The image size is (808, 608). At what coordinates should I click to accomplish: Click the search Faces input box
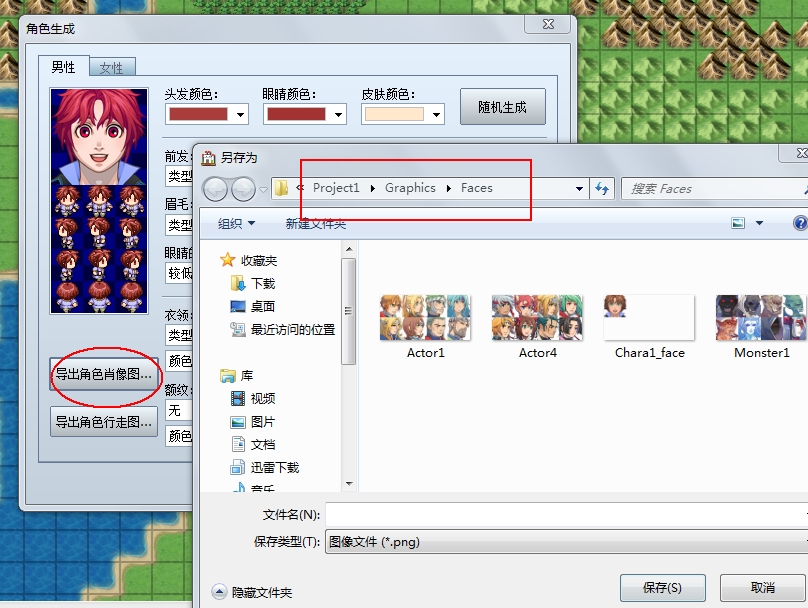pos(714,189)
